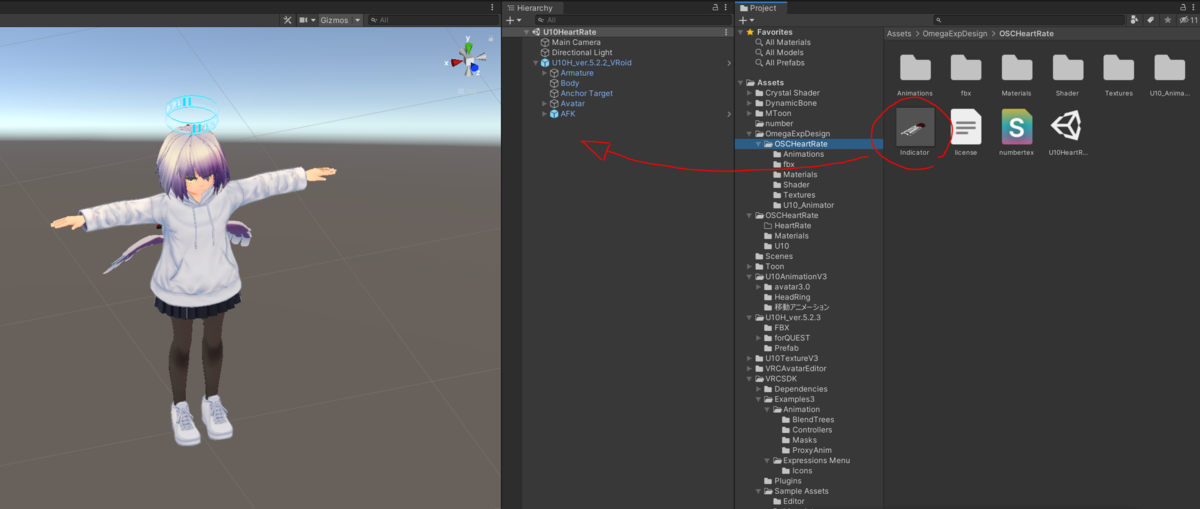1200x509 pixels.
Task: Click the favorites star icon in Project toolbar
Action: (x=1166, y=20)
